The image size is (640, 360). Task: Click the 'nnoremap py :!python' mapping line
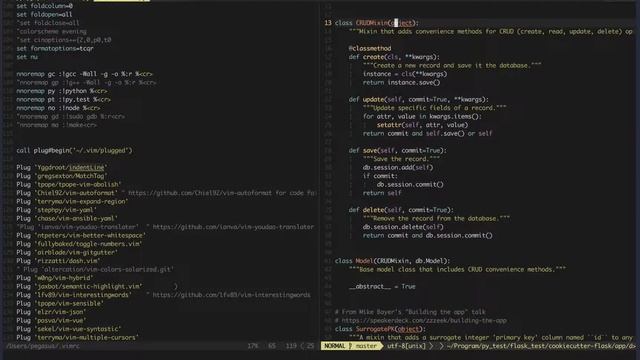coord(62,91)
